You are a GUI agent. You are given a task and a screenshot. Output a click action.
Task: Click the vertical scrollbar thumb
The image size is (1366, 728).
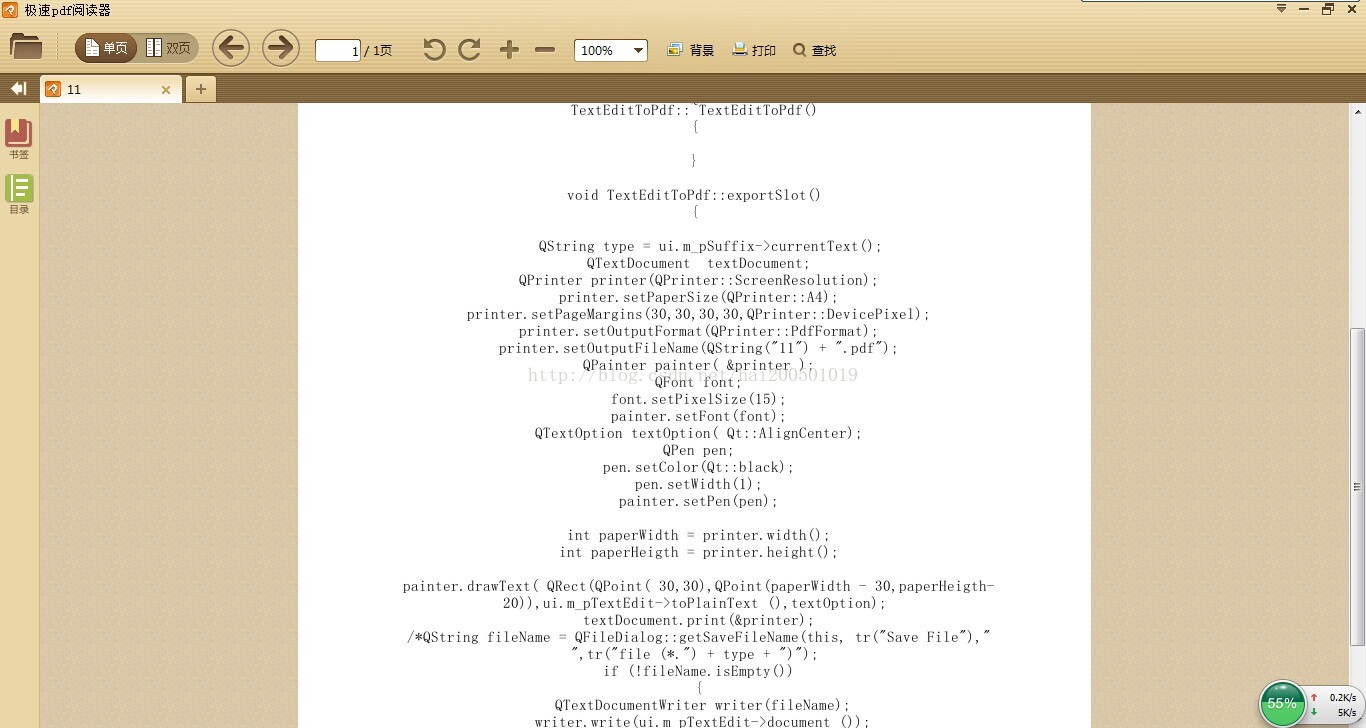tap(1357, 486)
